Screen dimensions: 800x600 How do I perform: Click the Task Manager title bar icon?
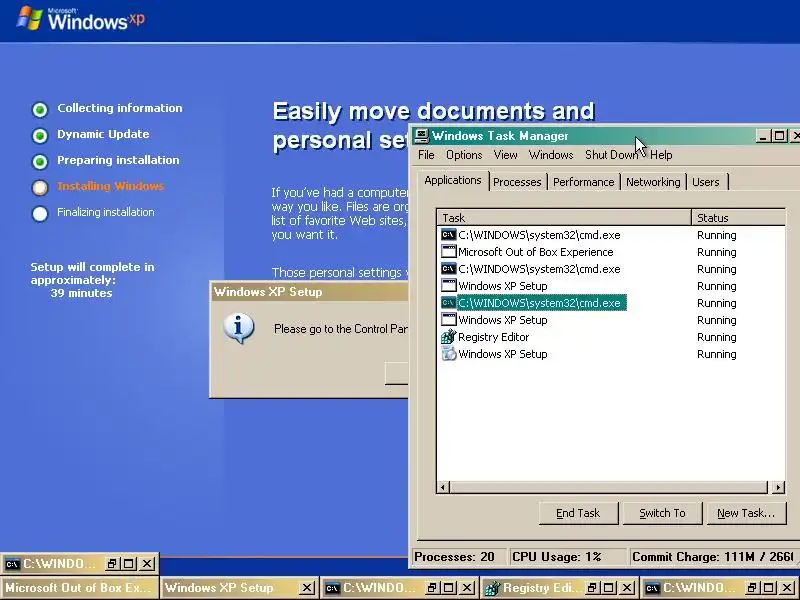point(422,136)
